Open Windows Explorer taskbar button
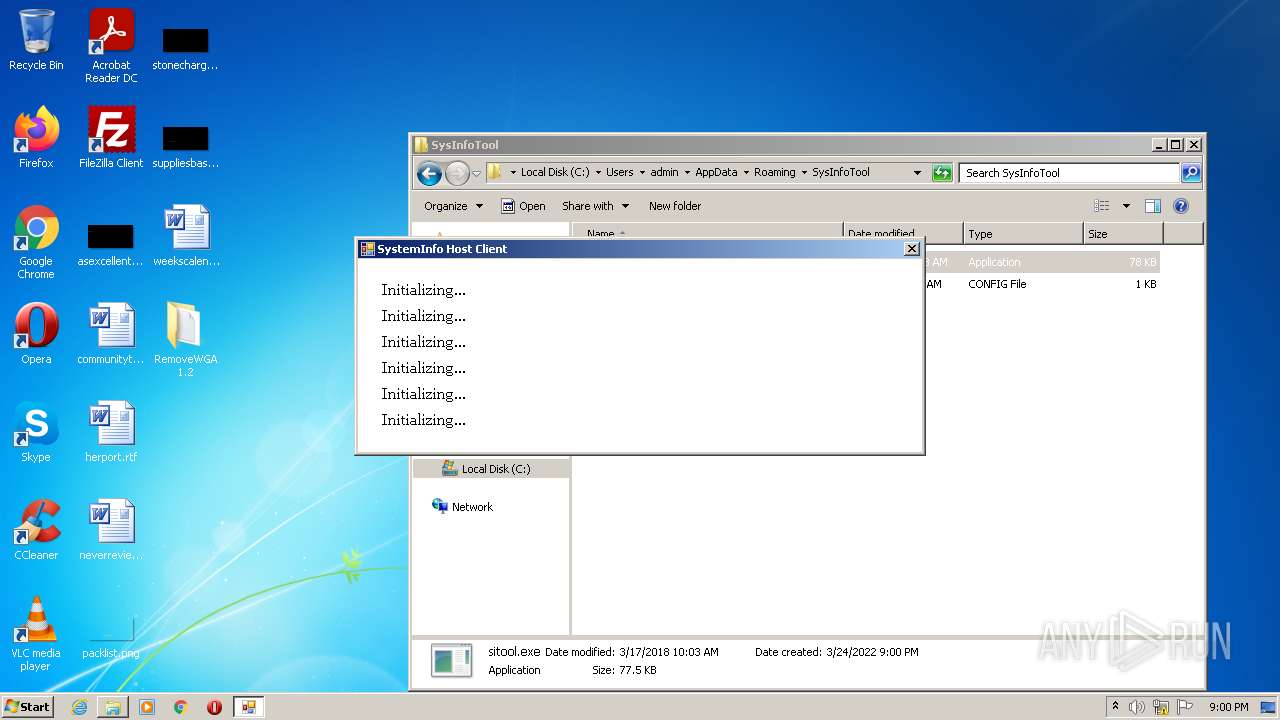1280x720 pixels. point(113,707)
